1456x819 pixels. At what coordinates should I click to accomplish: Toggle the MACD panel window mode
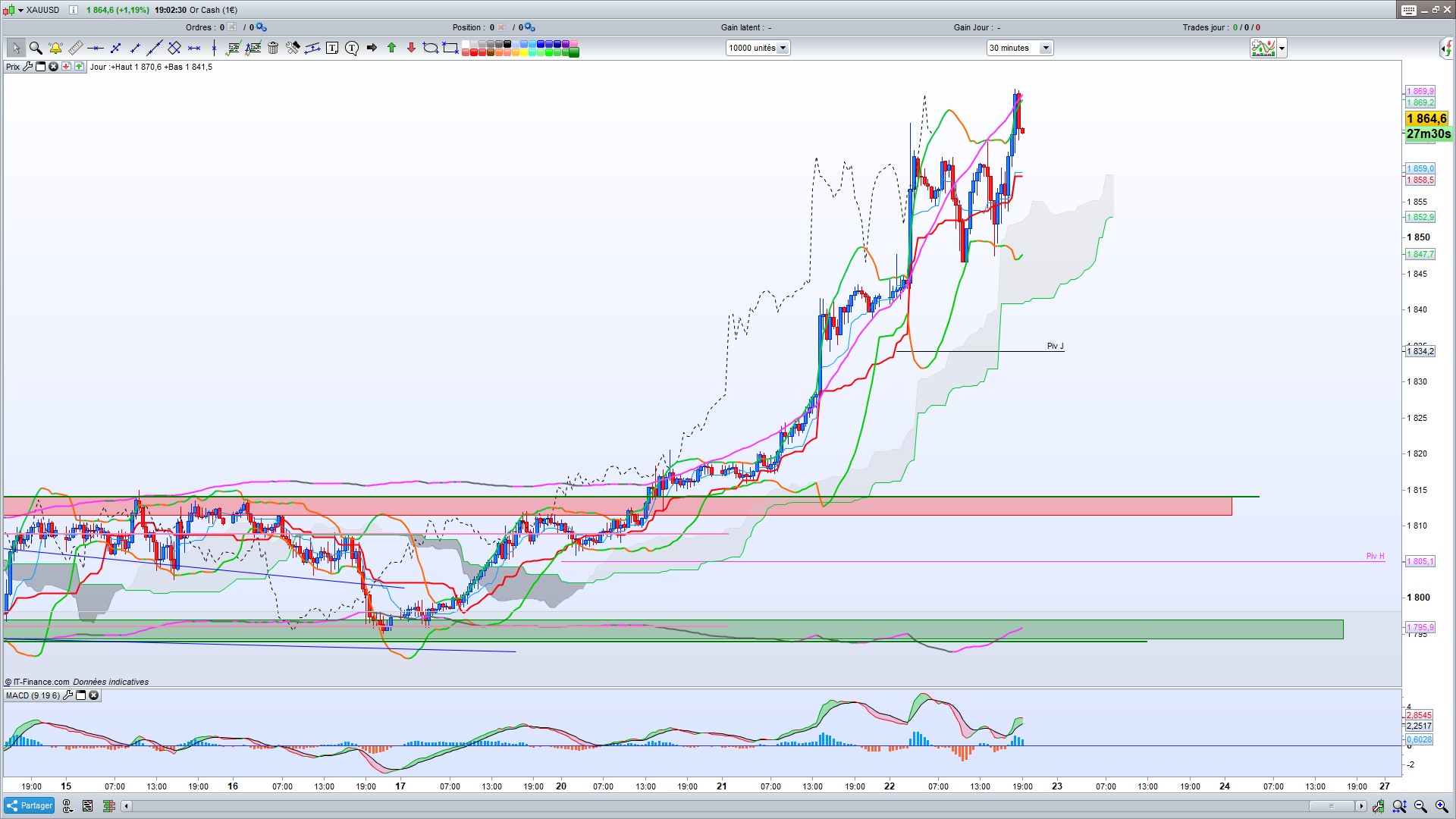(x=81, y=695)
